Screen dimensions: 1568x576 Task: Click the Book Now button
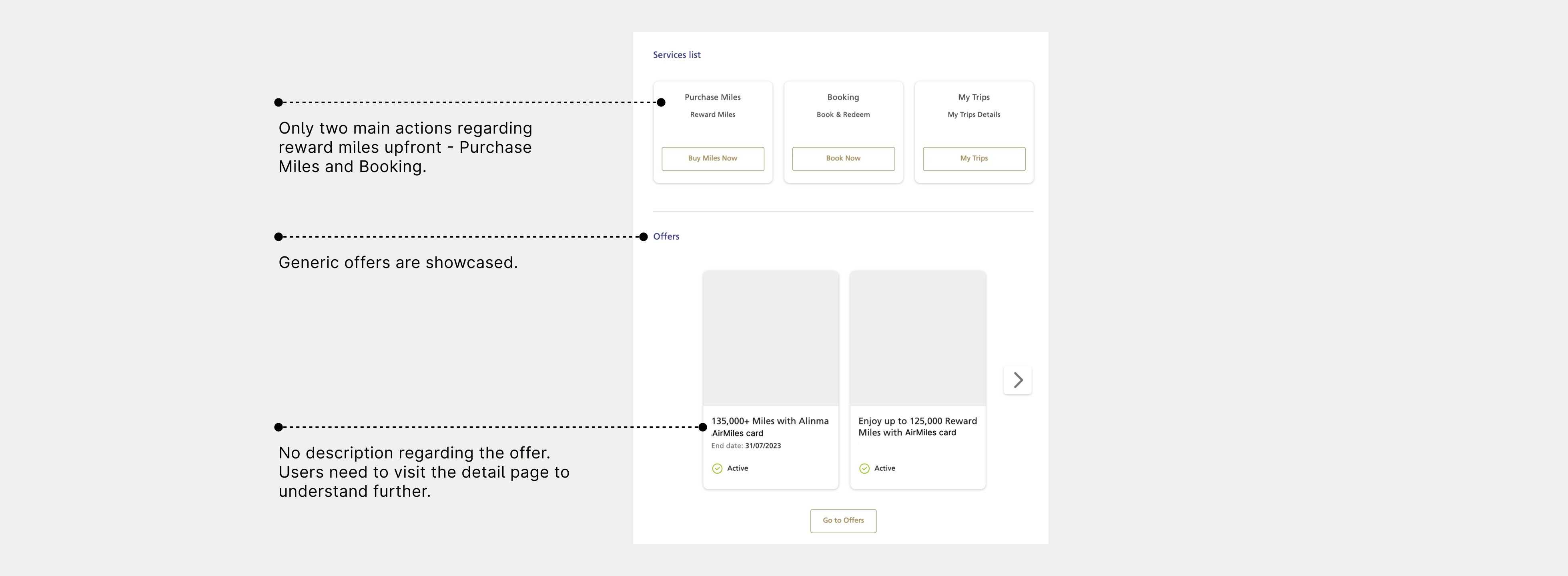(843, 159)
